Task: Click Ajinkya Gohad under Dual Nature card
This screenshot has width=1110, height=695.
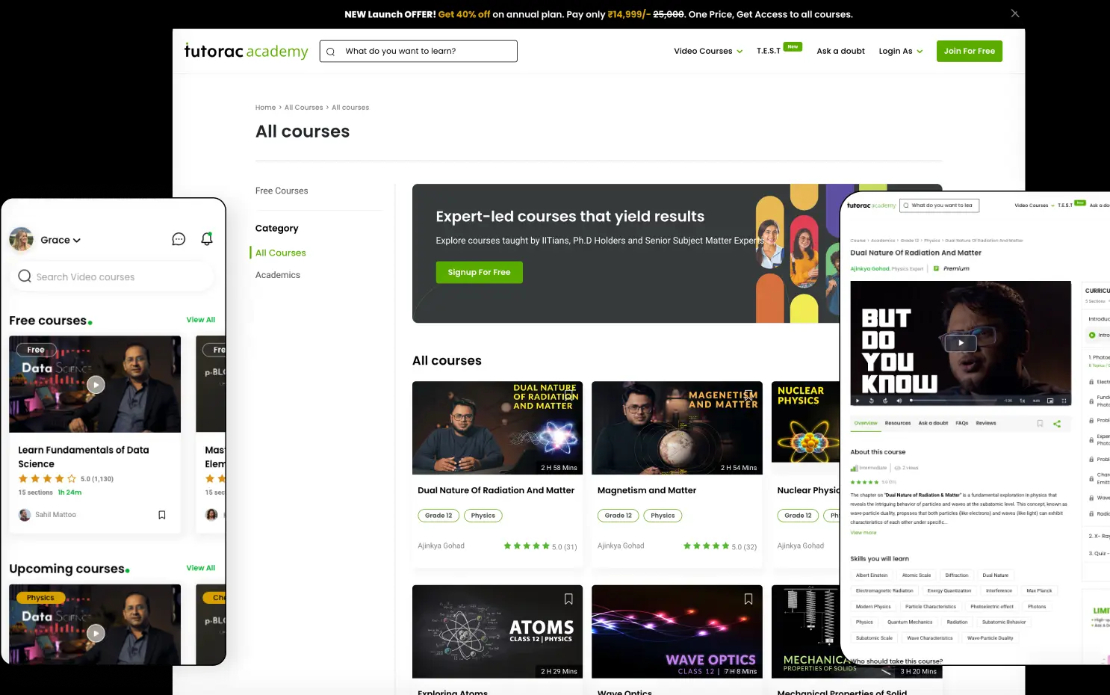Action: tap(441, 546)
